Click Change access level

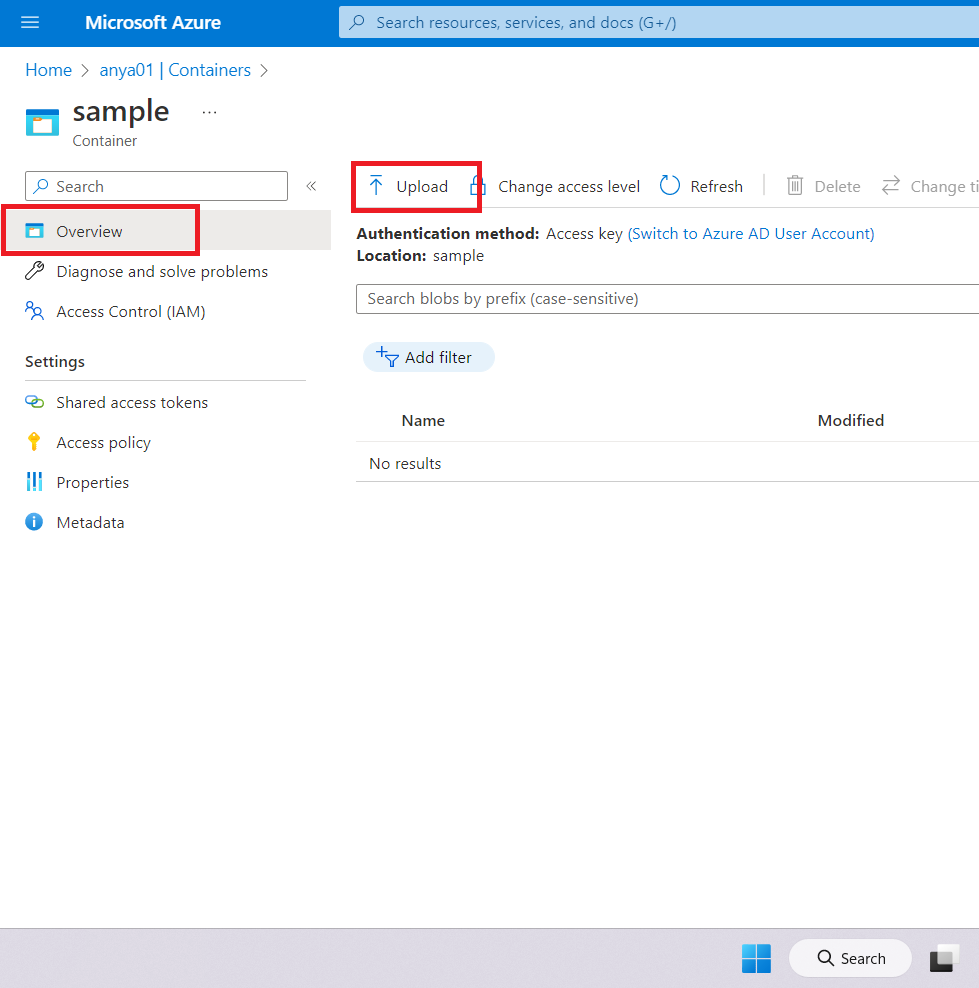[556, 187]
